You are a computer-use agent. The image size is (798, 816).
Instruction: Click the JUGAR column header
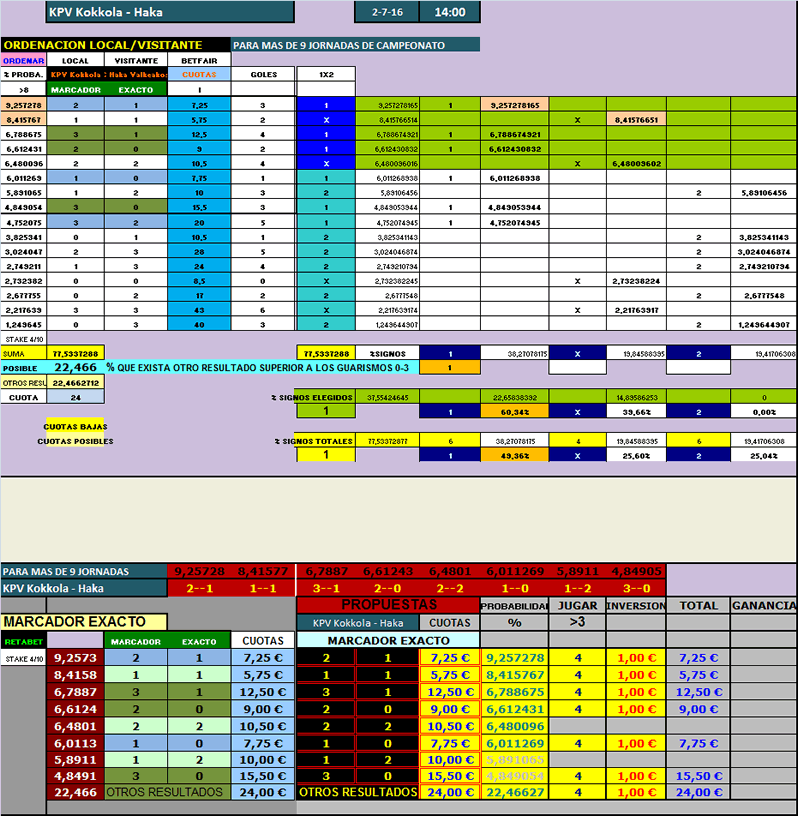(x=577, y=606)
